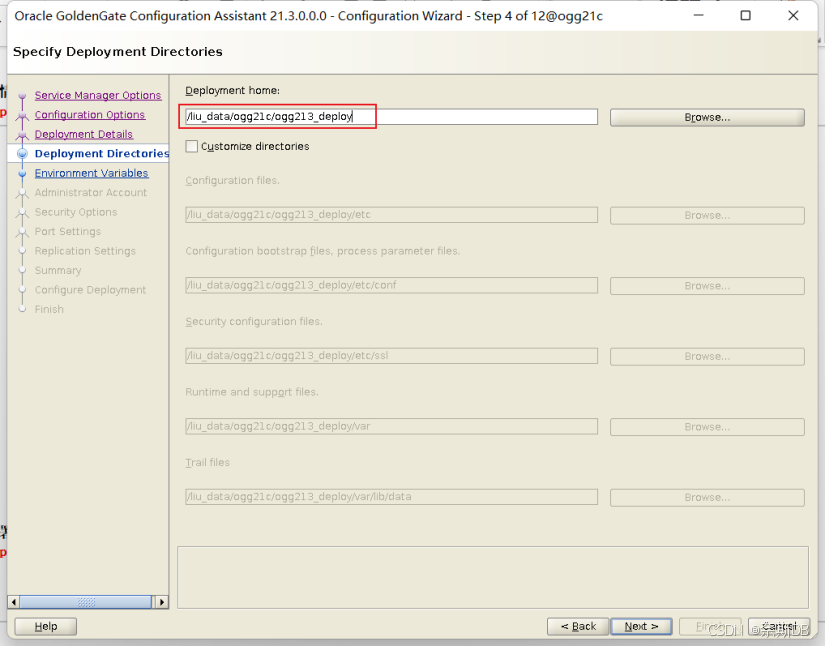This screenshot has width=825, height=646.
Task: Open the Service Manager Options step
Action: click(98, 95)
